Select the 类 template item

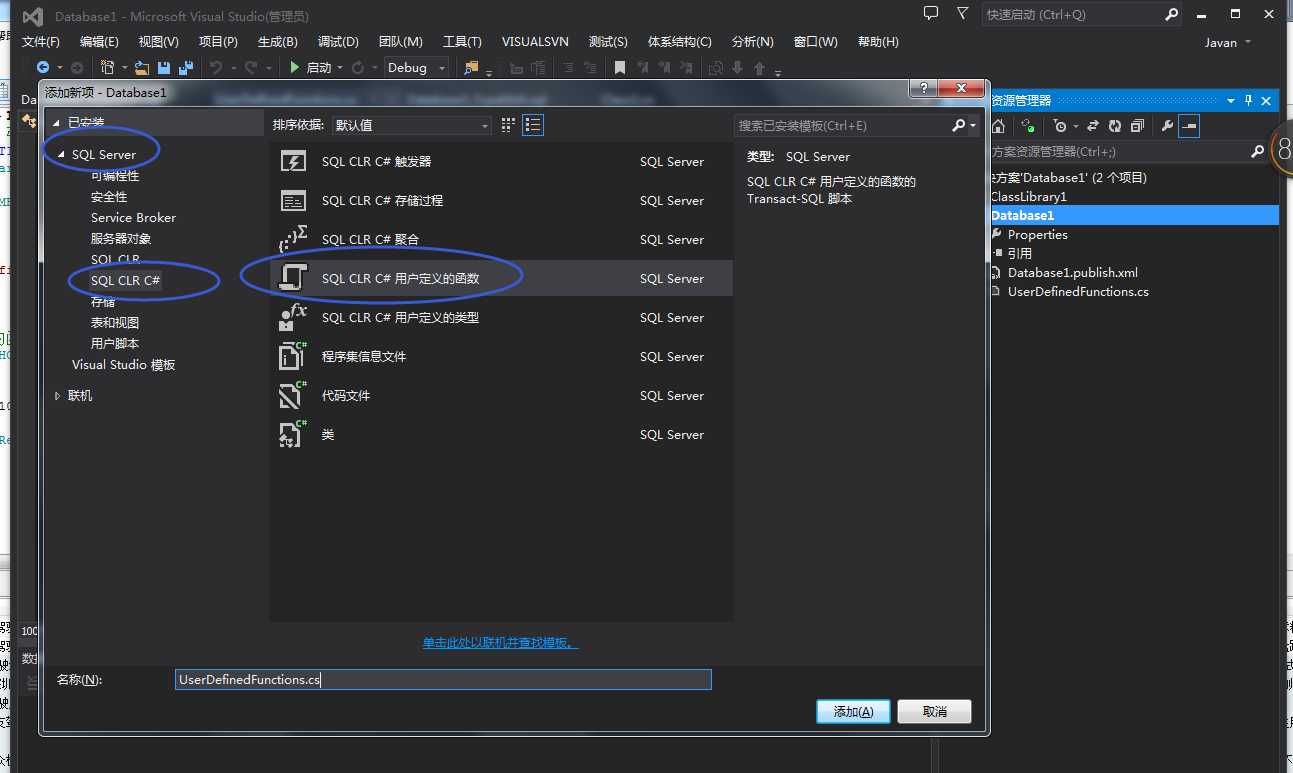[501, 435]
